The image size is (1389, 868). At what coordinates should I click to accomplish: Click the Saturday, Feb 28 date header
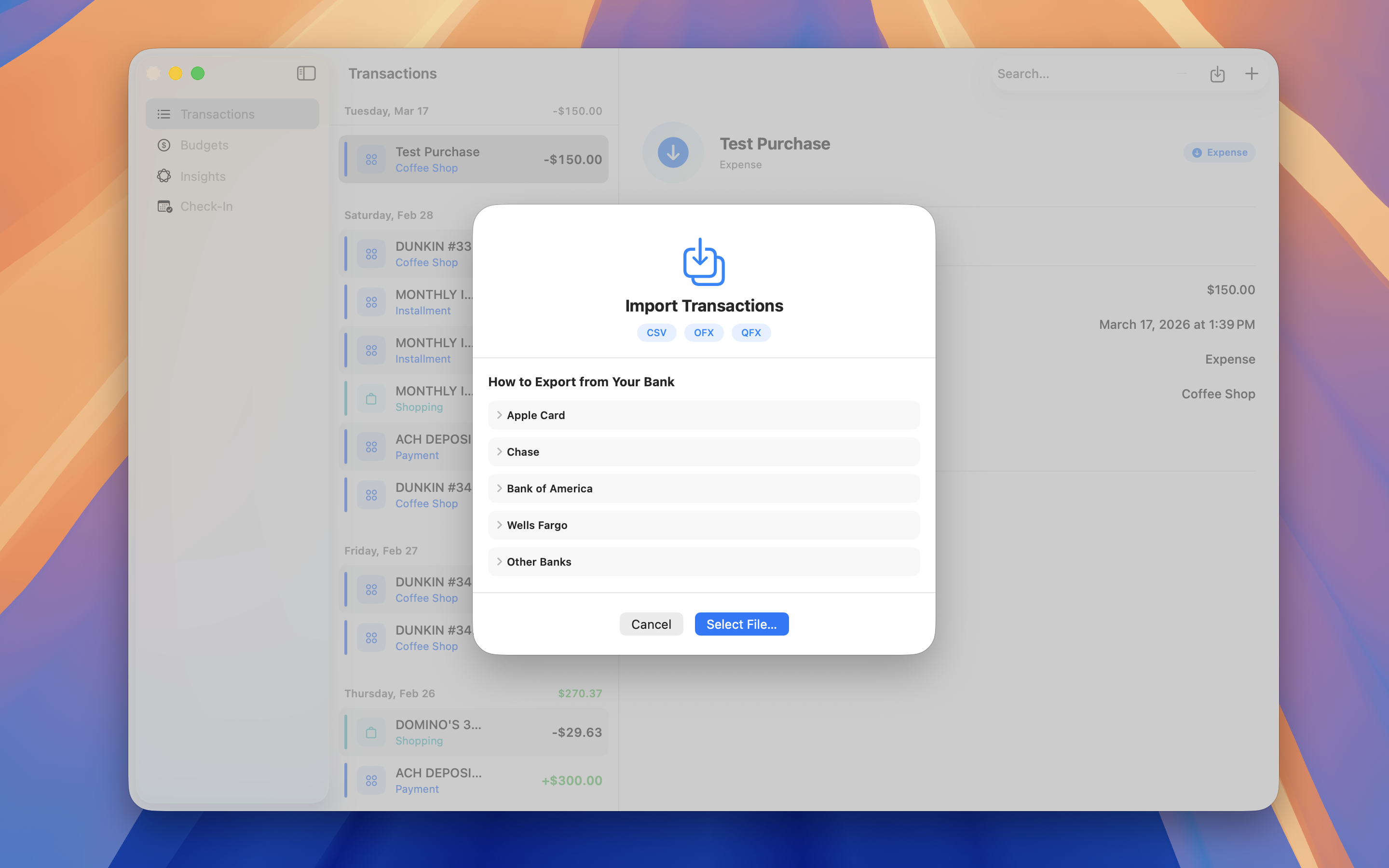click(389, 215)
